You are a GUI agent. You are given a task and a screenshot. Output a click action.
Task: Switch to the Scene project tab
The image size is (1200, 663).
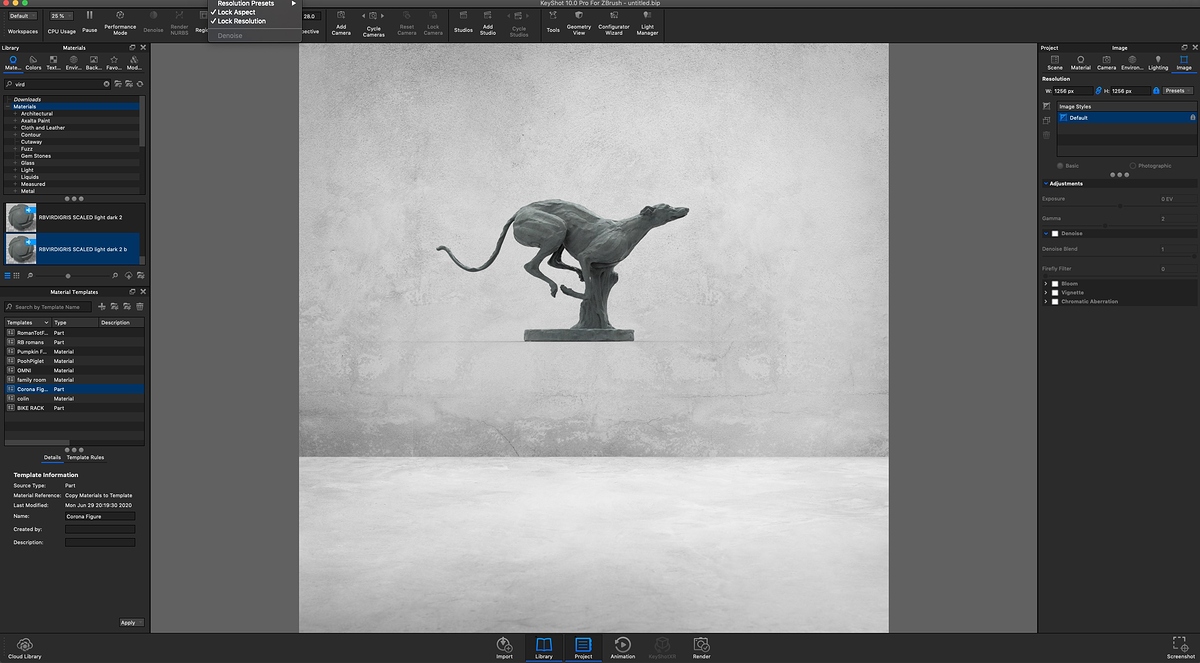click(1055, 63)
